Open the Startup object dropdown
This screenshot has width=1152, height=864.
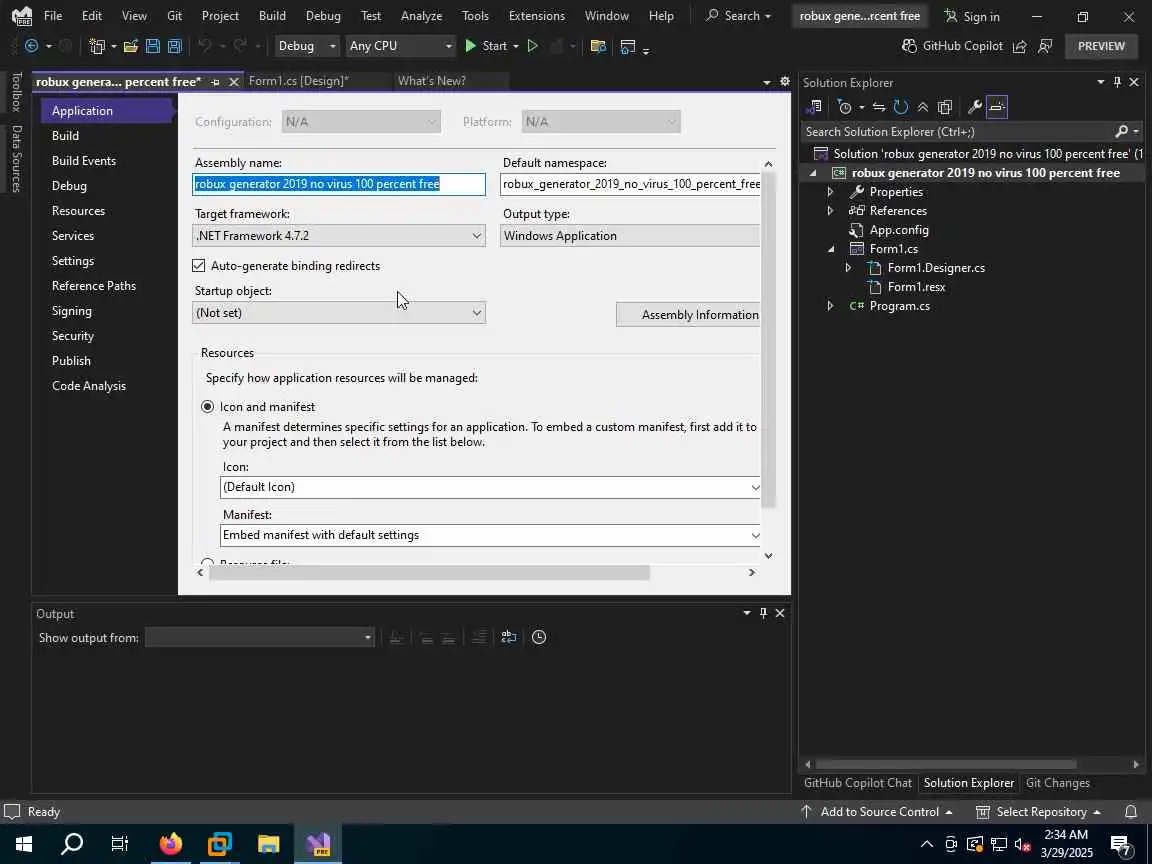(x=339, y=313)
